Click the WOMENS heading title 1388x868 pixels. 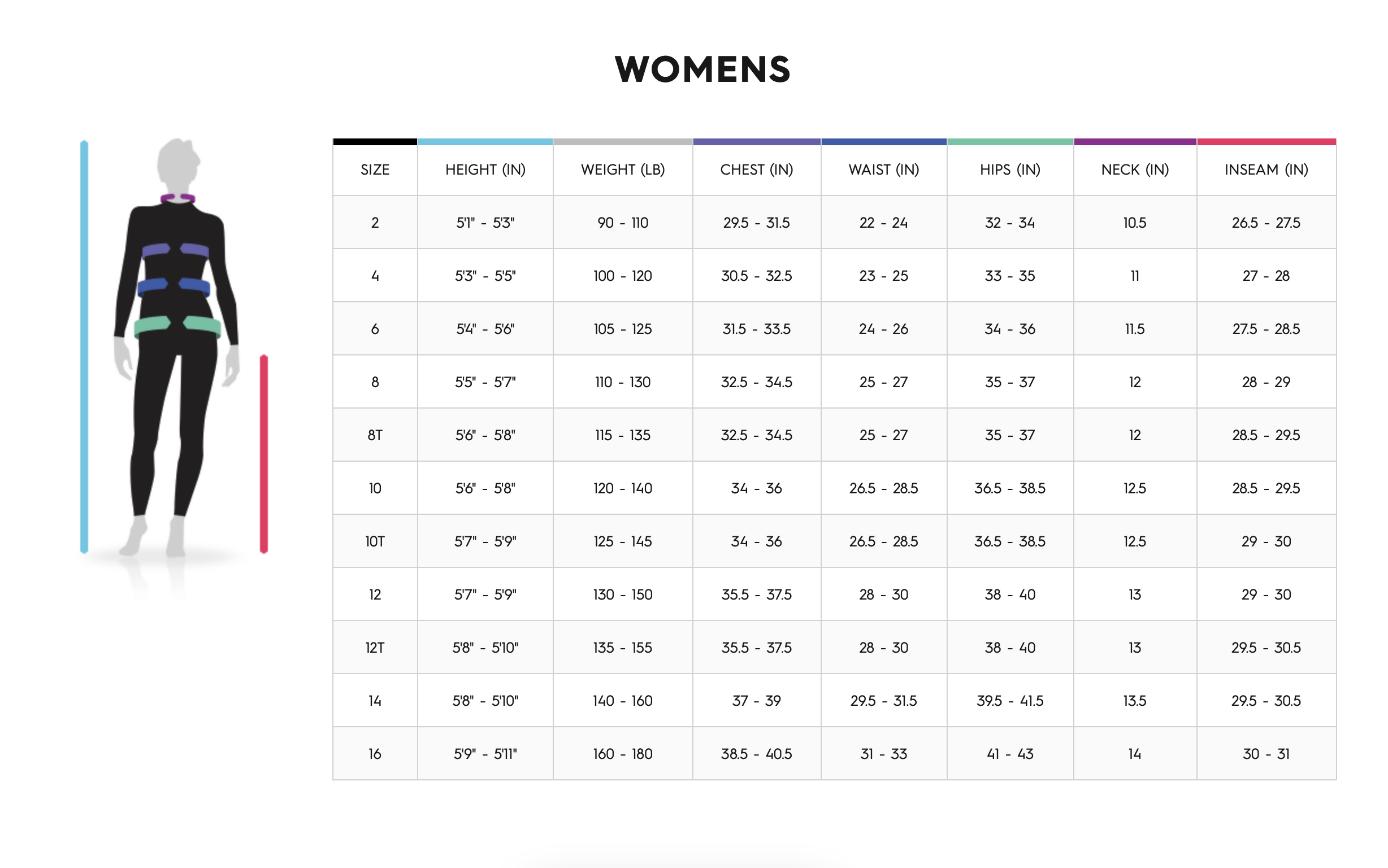click(x=702, y=70)
